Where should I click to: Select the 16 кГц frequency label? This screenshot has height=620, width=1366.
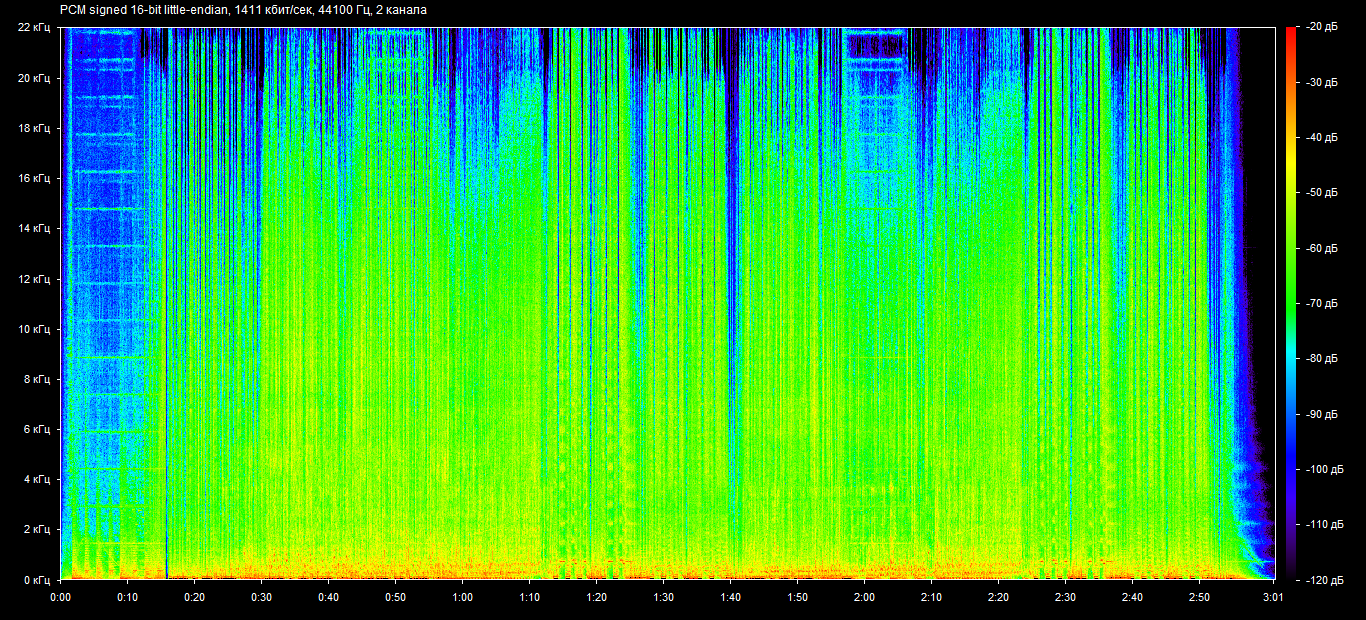pyautogui.click(x=35, y=178)
